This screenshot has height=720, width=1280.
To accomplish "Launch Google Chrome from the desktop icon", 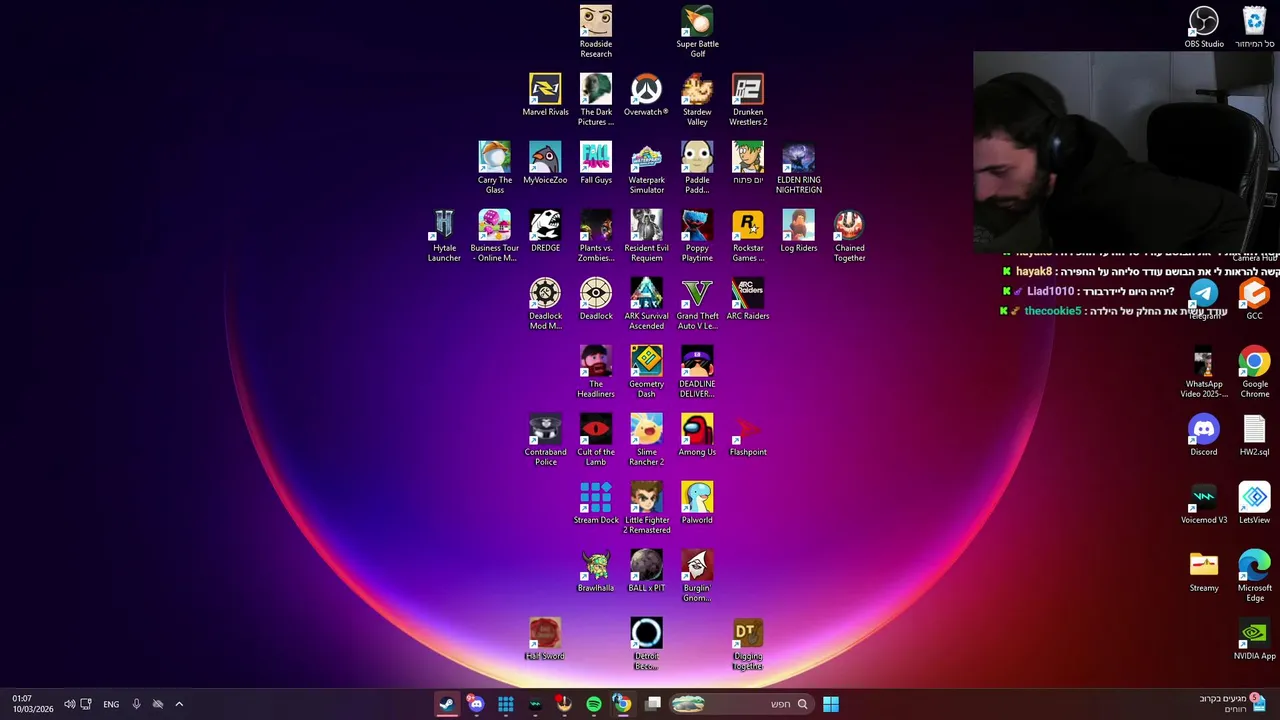I will 1254,371.
